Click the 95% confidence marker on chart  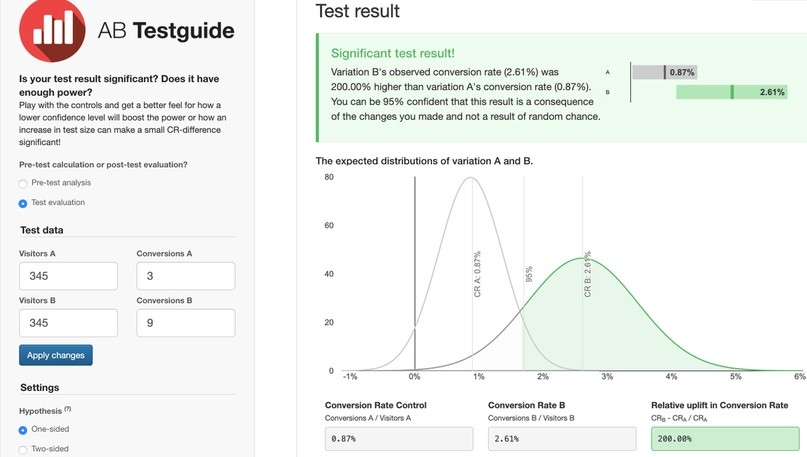pos(529,274)
